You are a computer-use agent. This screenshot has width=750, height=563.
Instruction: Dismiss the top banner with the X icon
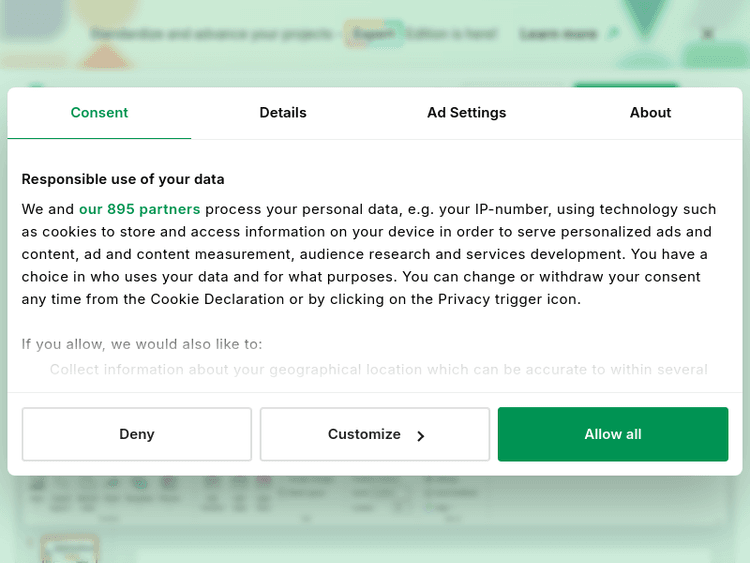coord(708,34)
